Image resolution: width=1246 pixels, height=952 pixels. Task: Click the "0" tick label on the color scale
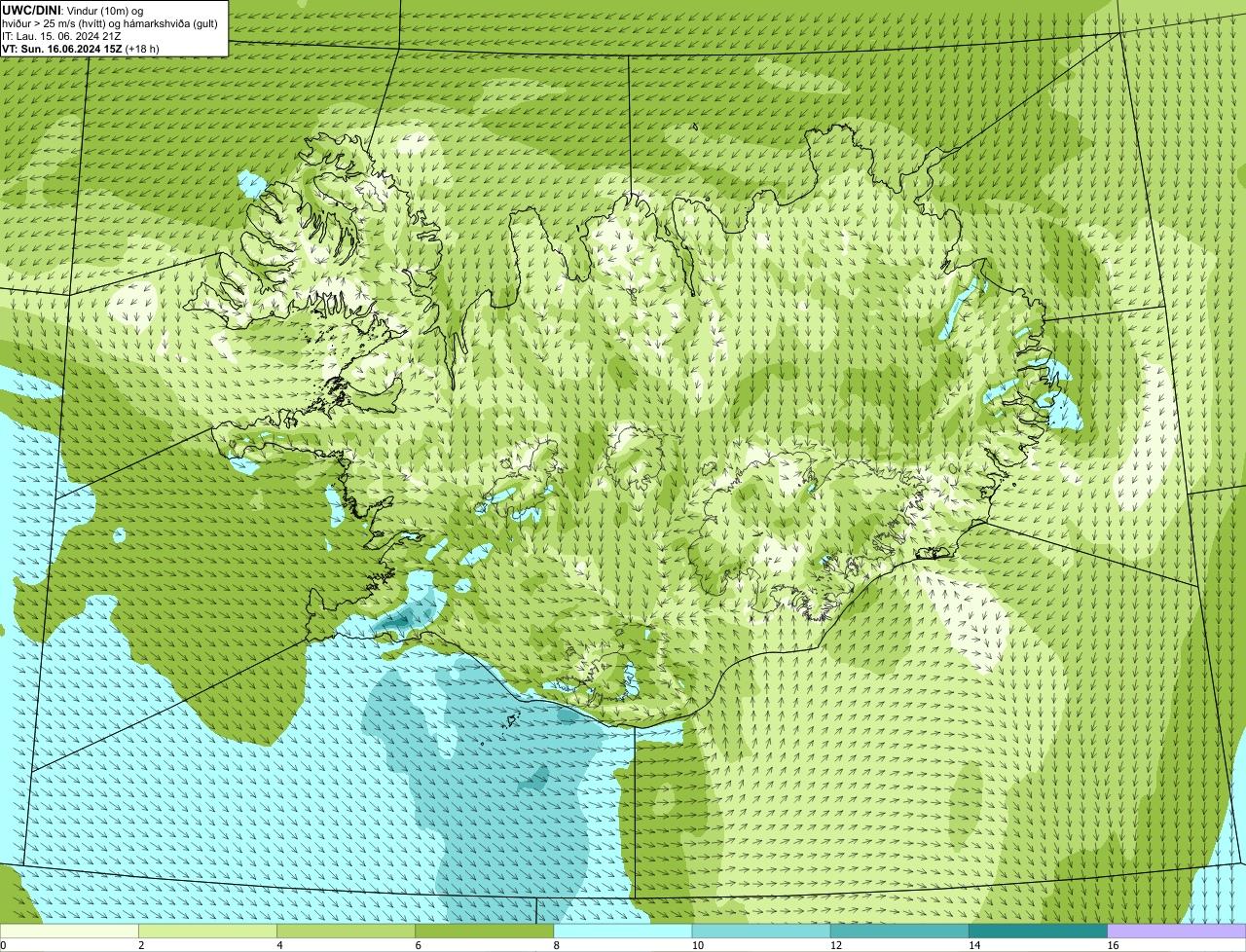click(x=3, y=945)
